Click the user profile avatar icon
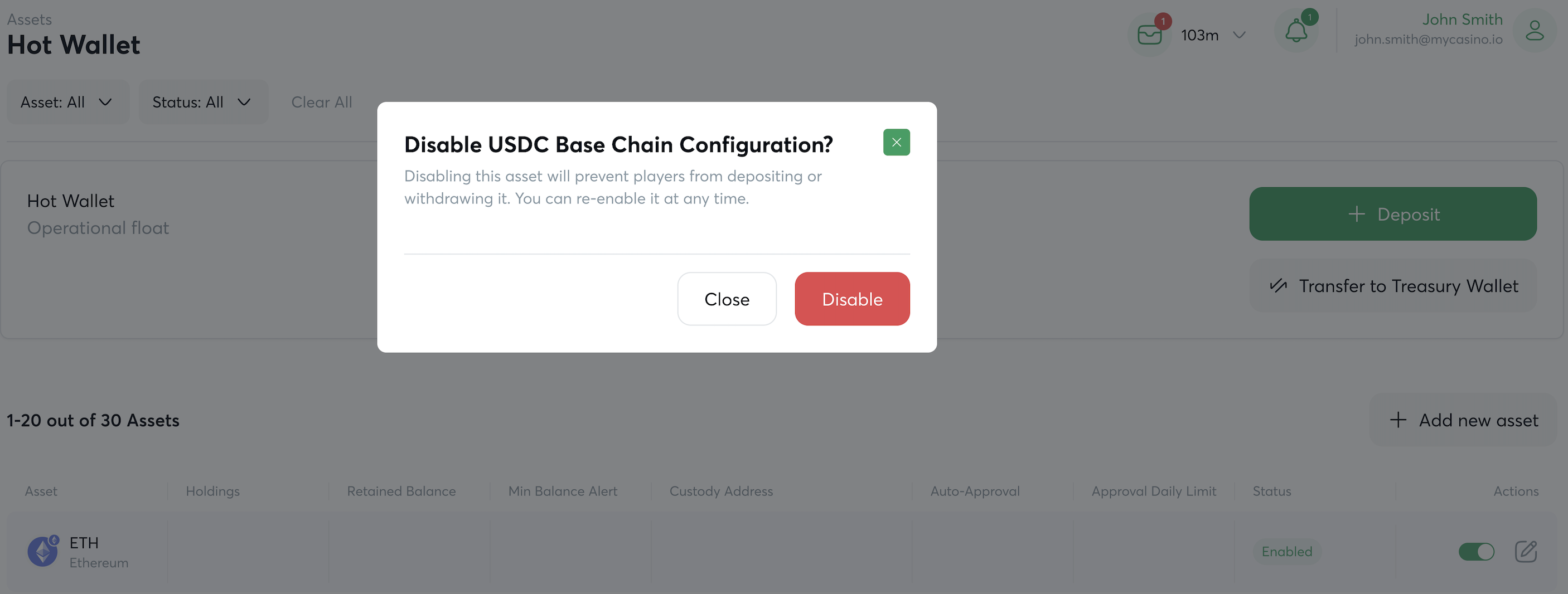Image resolution: width=1568 pixels, height=594 pixels. [1534, 31]
